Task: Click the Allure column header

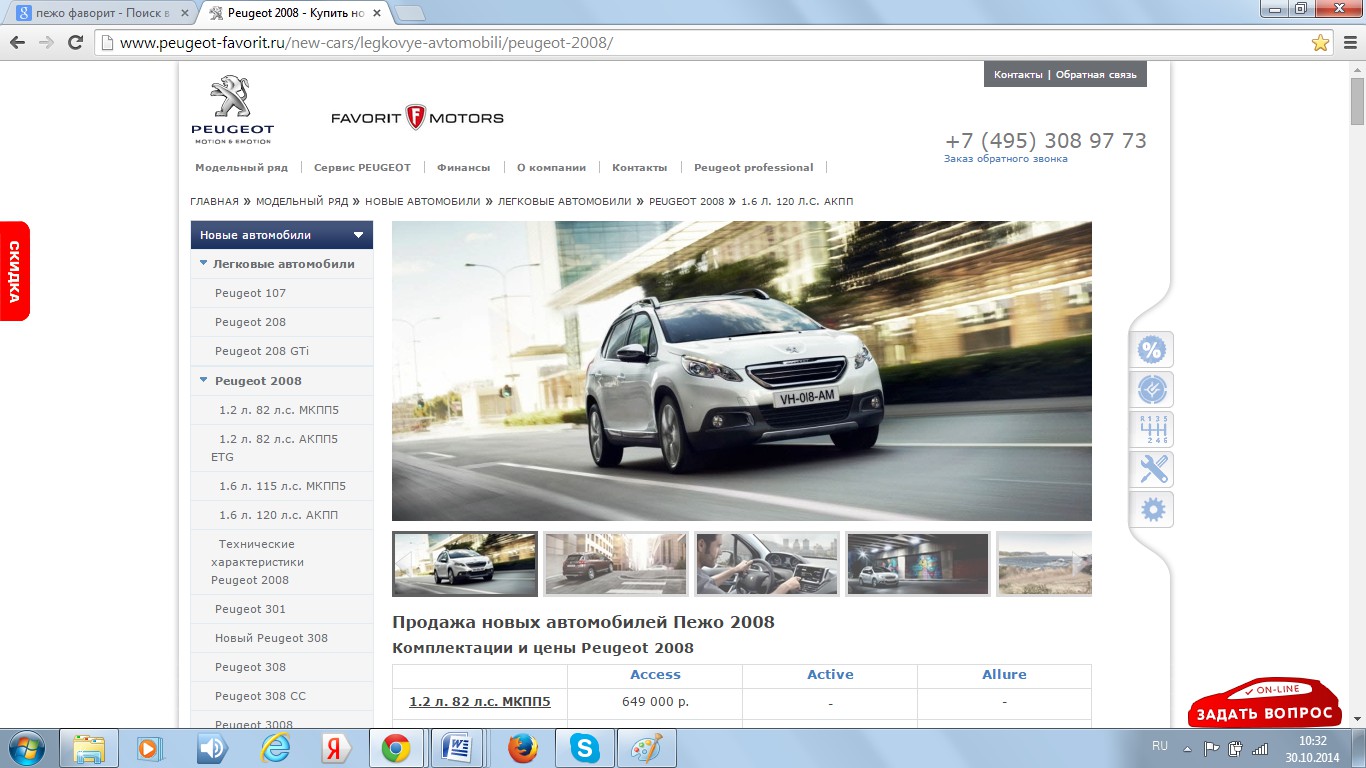Action: point(1004,675)
